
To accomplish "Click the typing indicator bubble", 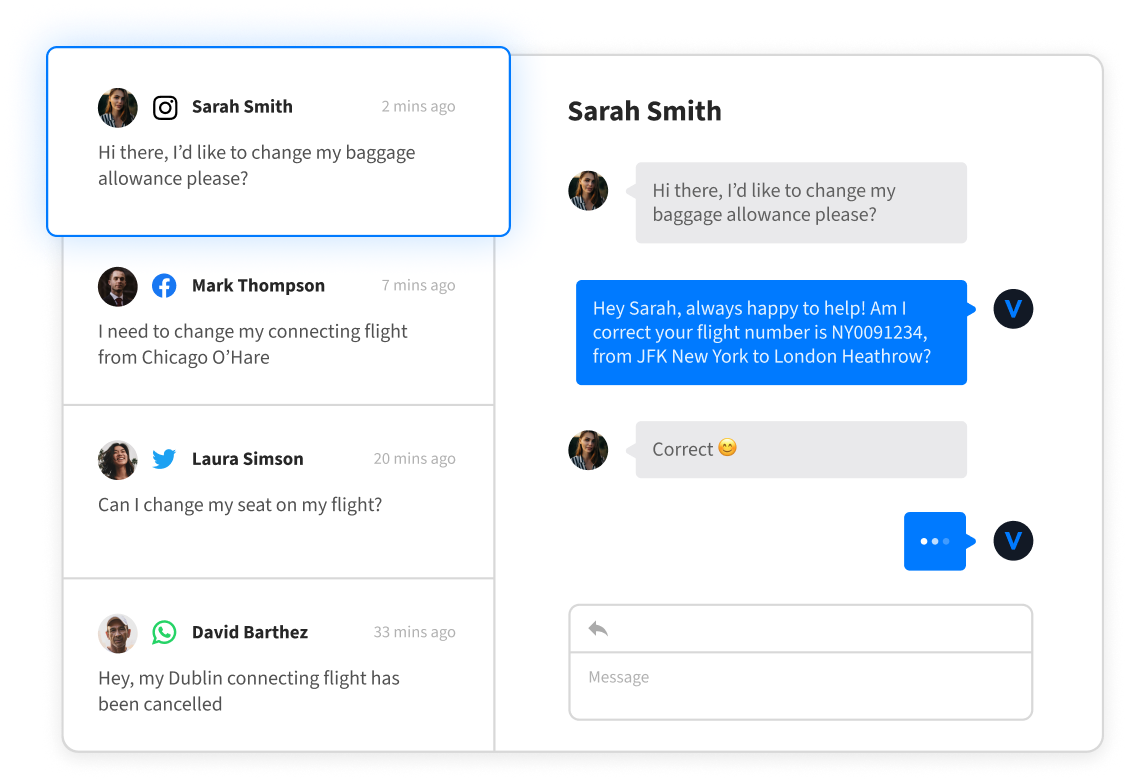I will point(934,540).
